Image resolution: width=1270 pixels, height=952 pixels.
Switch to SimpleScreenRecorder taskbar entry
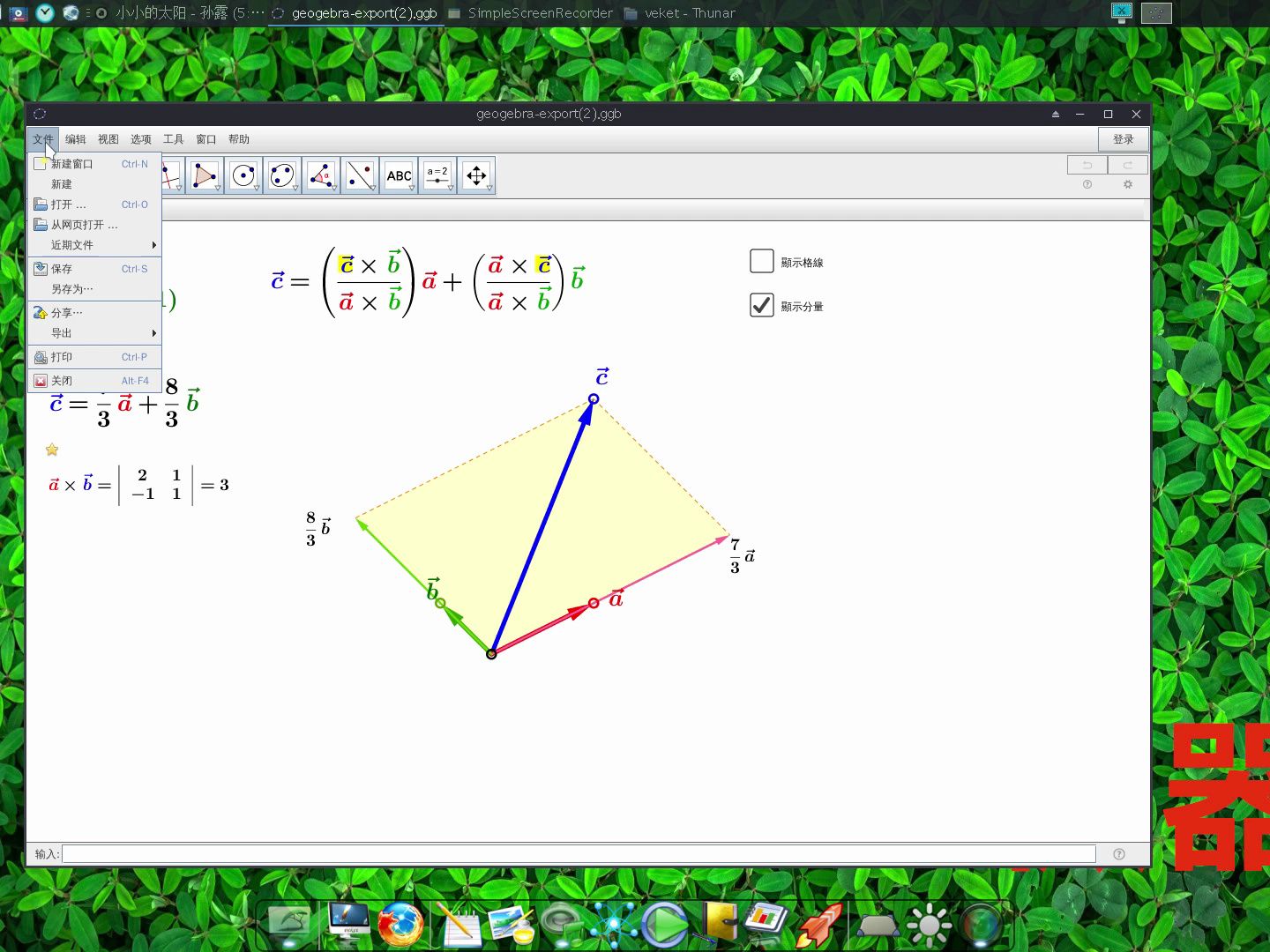530,13
